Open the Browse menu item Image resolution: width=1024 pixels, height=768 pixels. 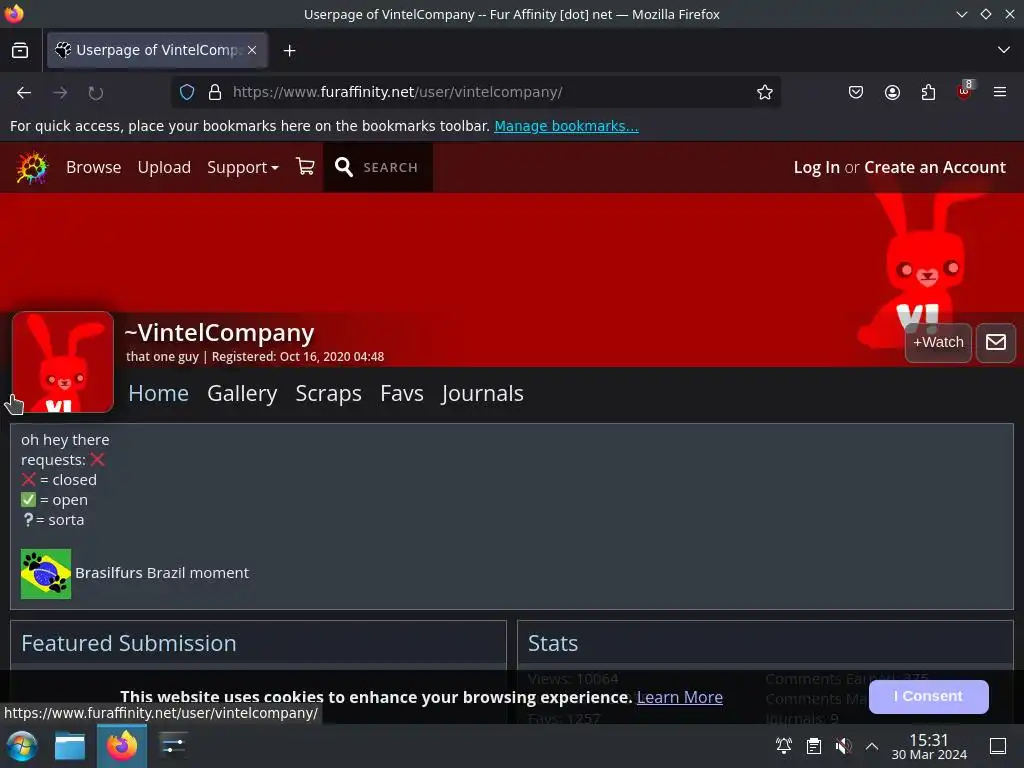click(x=93, y=167)
